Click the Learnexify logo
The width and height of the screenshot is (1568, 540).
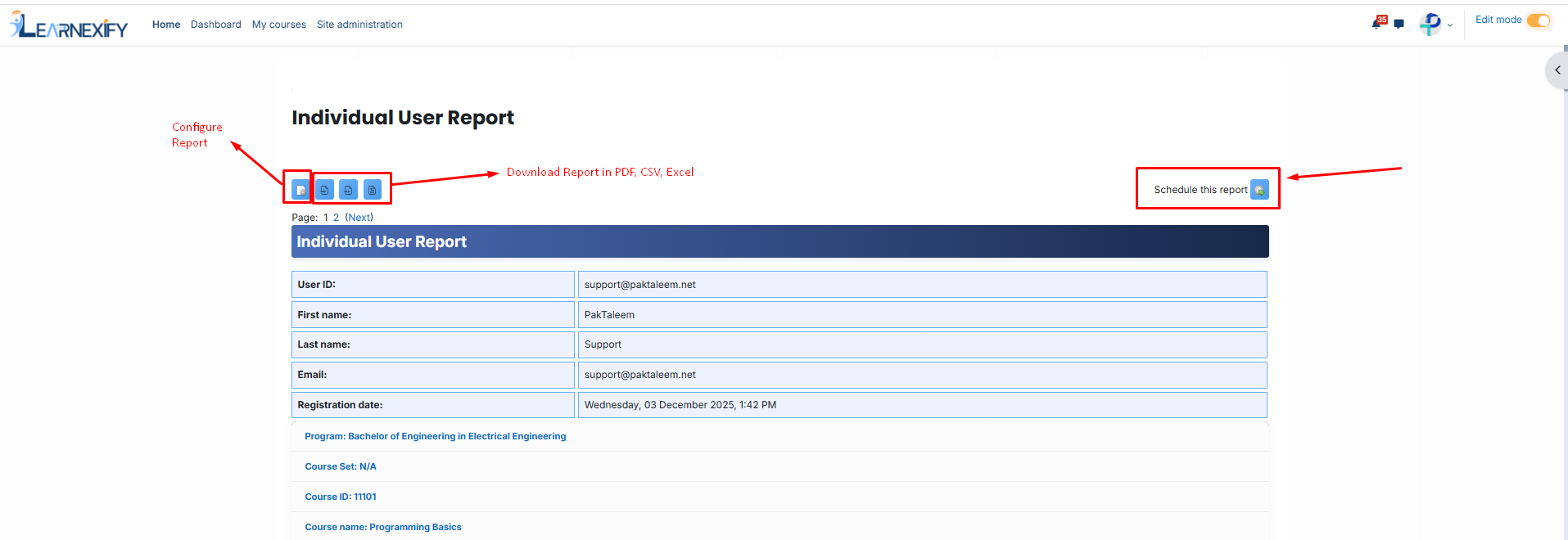[x=69, y=25]
